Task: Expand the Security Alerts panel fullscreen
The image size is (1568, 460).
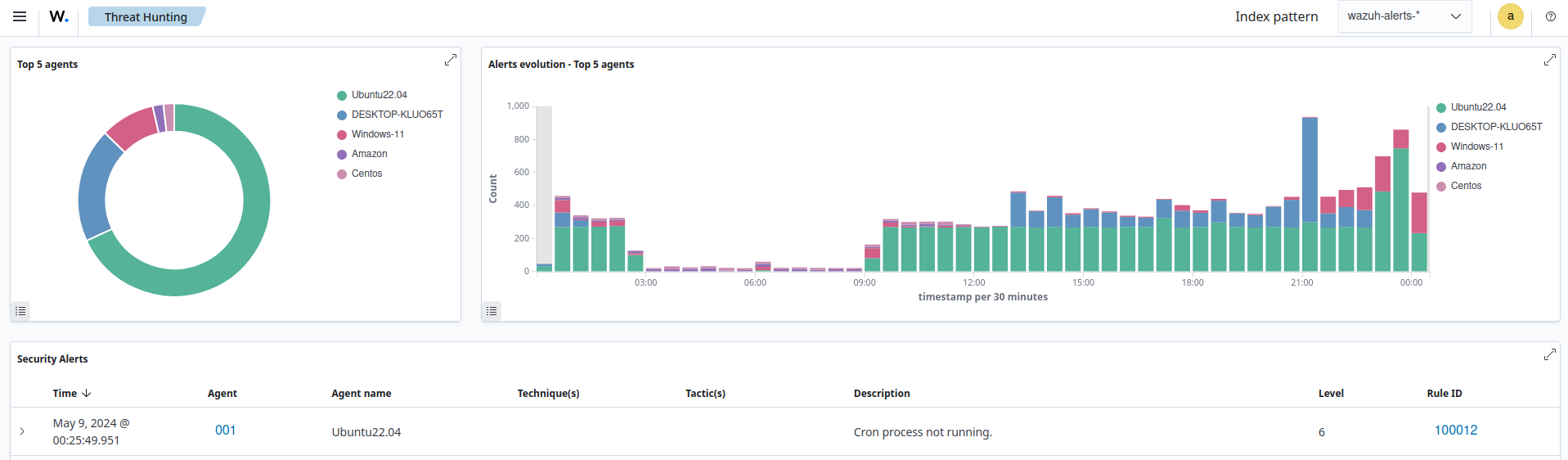Action: pos(1549,354)
